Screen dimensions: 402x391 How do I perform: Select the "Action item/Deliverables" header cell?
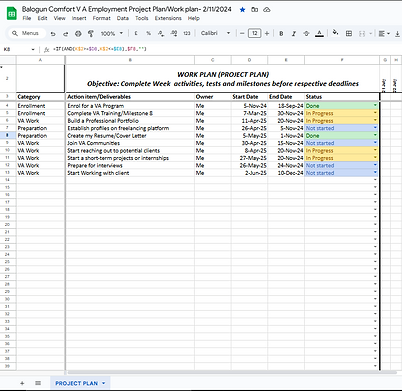130,97
